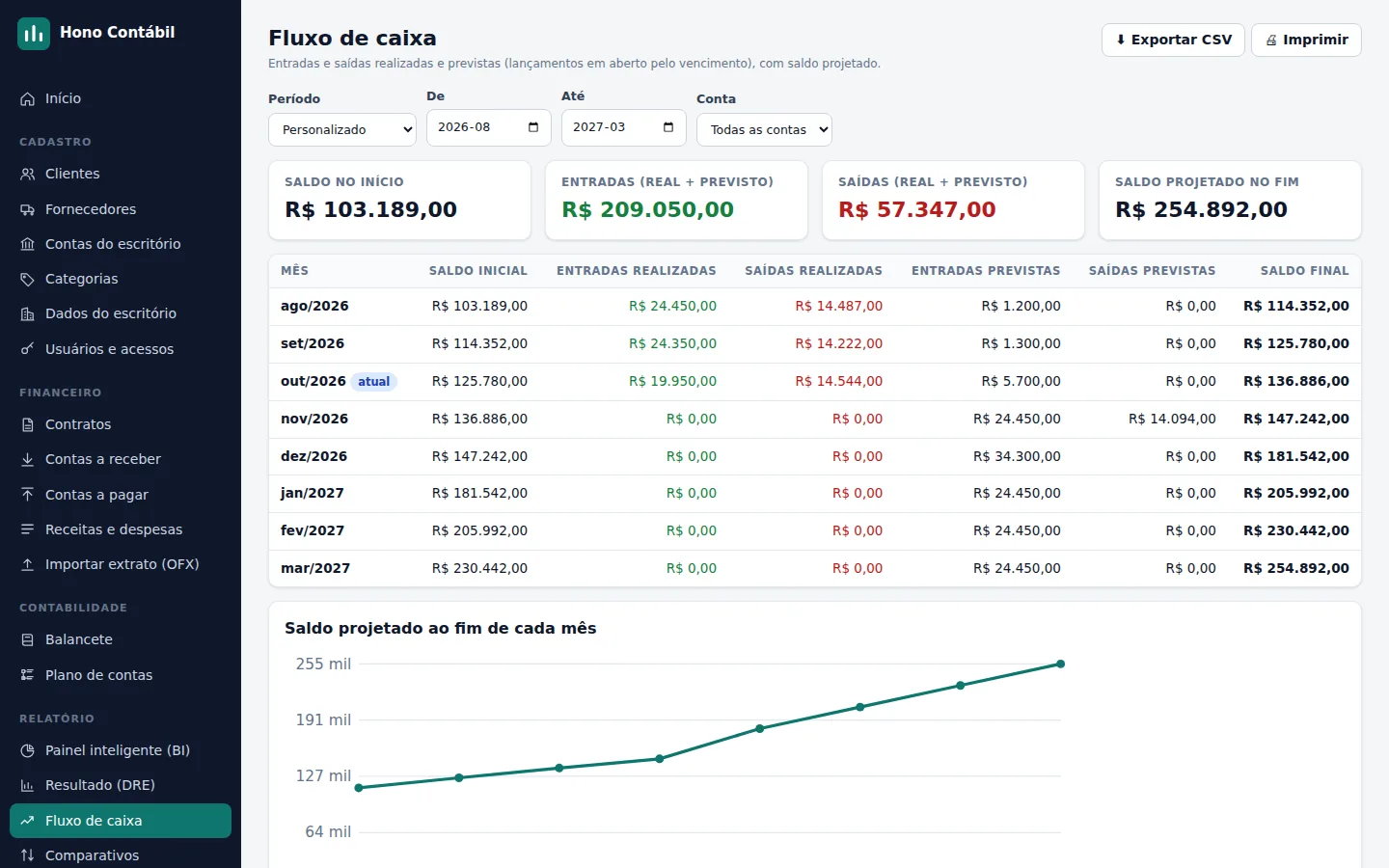Click the ago/2026 row label
The height and width of the screenshot is (868, 1389).
click(x=314, y=306)
